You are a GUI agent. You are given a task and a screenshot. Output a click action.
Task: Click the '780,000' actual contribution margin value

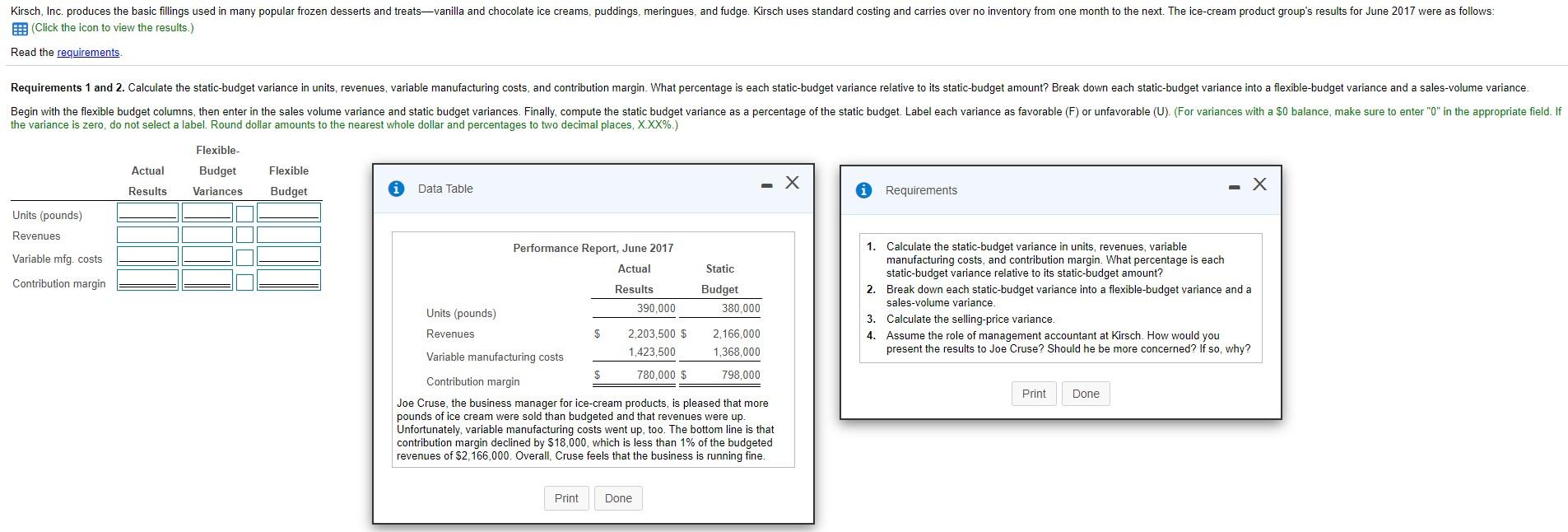(656, 375)
